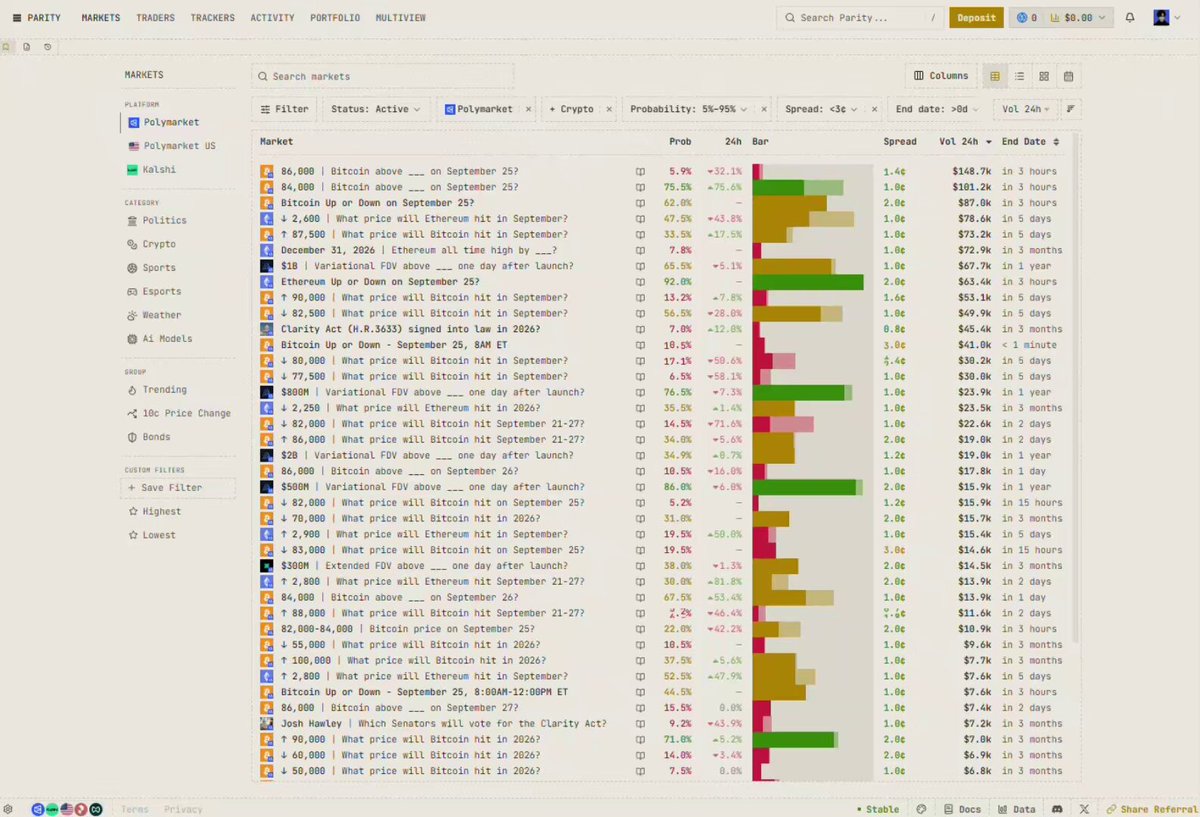Open the Discord link icon
The height and width of the screenshot is (817, 1200).
pyautogui.click(x=1058, y=809)
